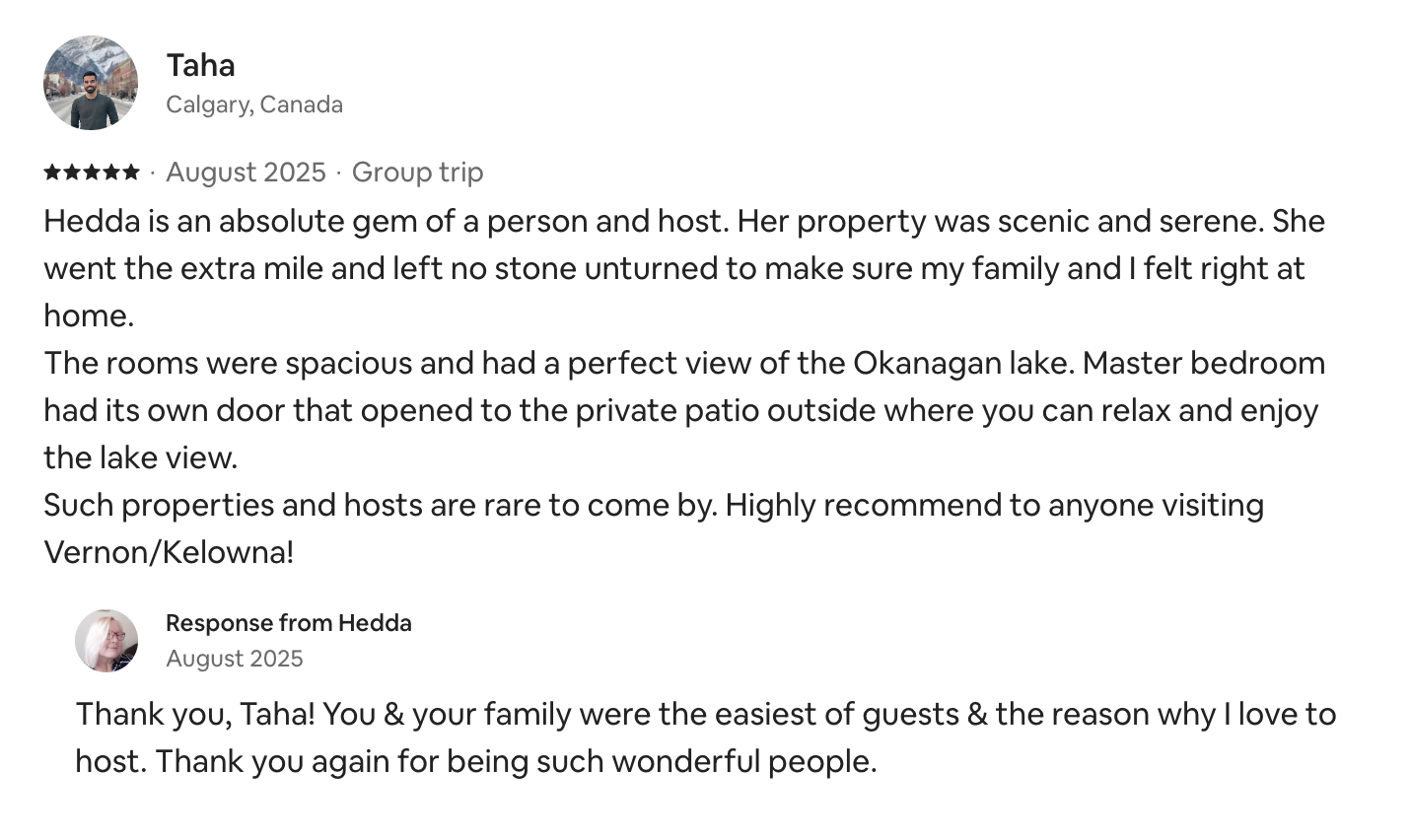Click the Group trip label
Viewport: 1410px width, 840px height.
(417, 173)
